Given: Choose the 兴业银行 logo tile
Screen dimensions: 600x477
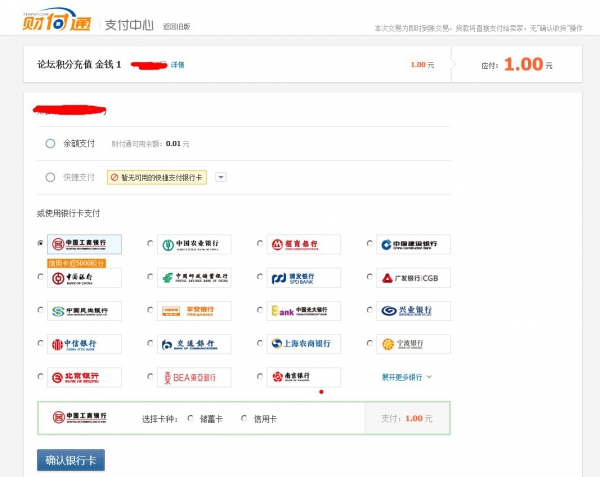Looking at the screenshot, I should (413, 311).
